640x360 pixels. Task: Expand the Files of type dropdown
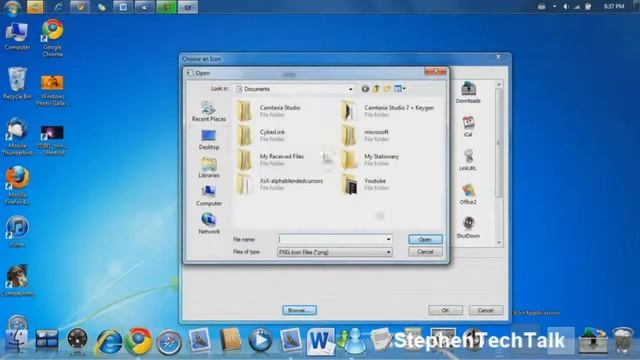coord(389,252)
